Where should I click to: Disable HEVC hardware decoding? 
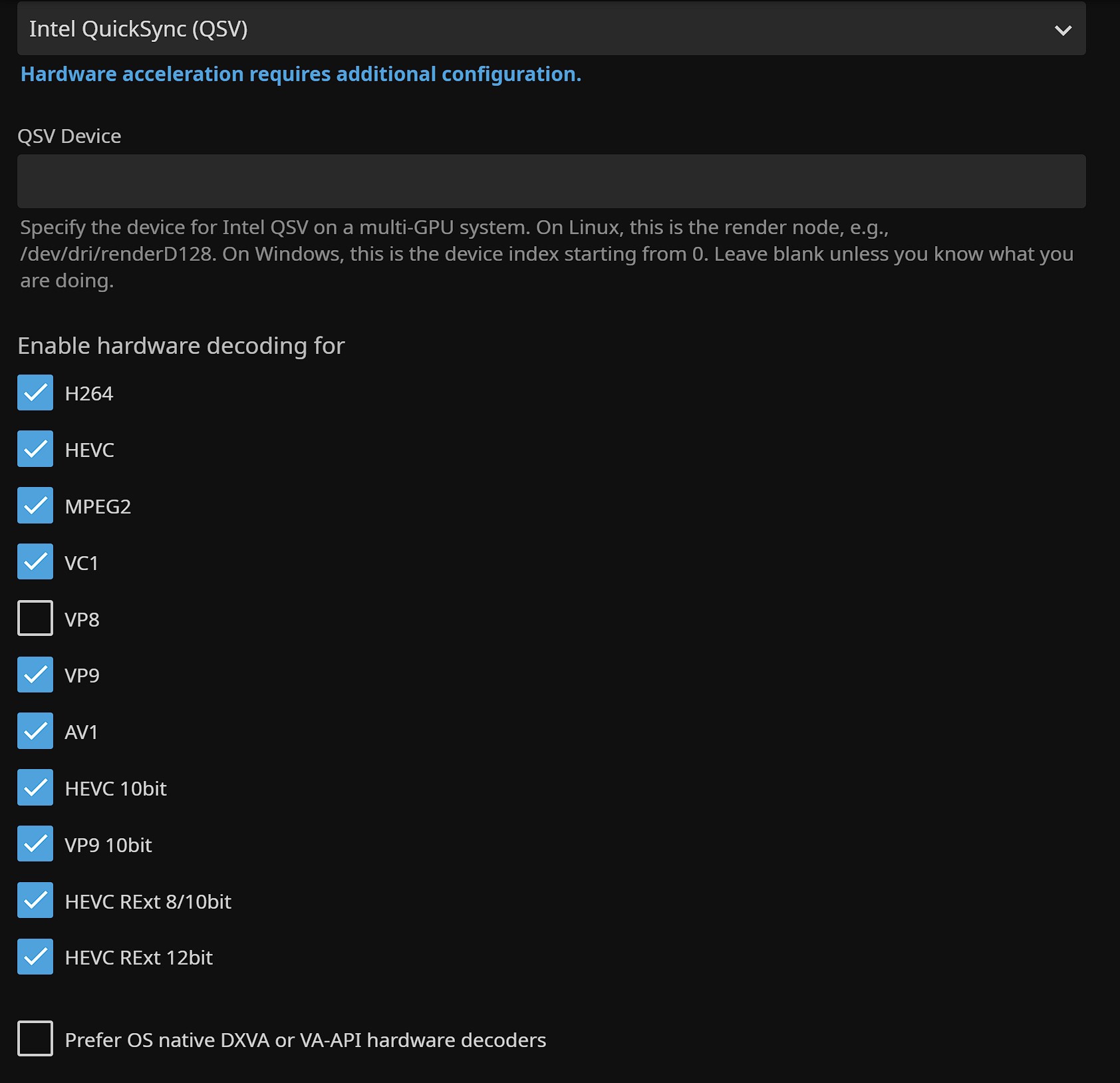[x=35, y=450]
